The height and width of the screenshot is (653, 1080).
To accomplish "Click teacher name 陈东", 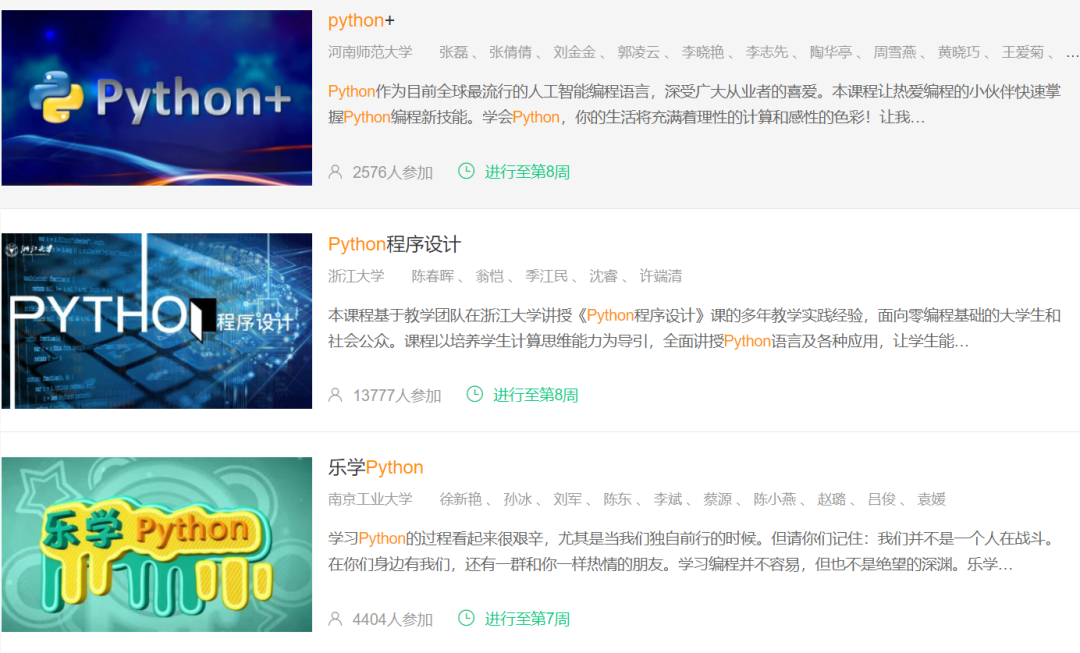I will coord(618,499).
